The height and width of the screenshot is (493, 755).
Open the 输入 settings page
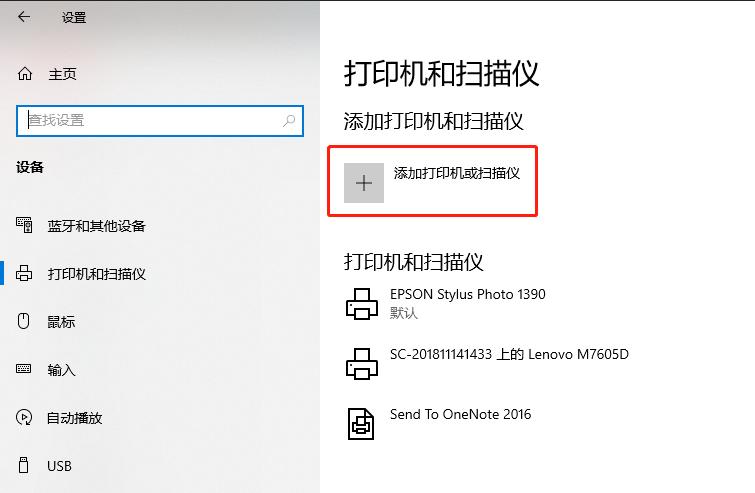point(61,370)
